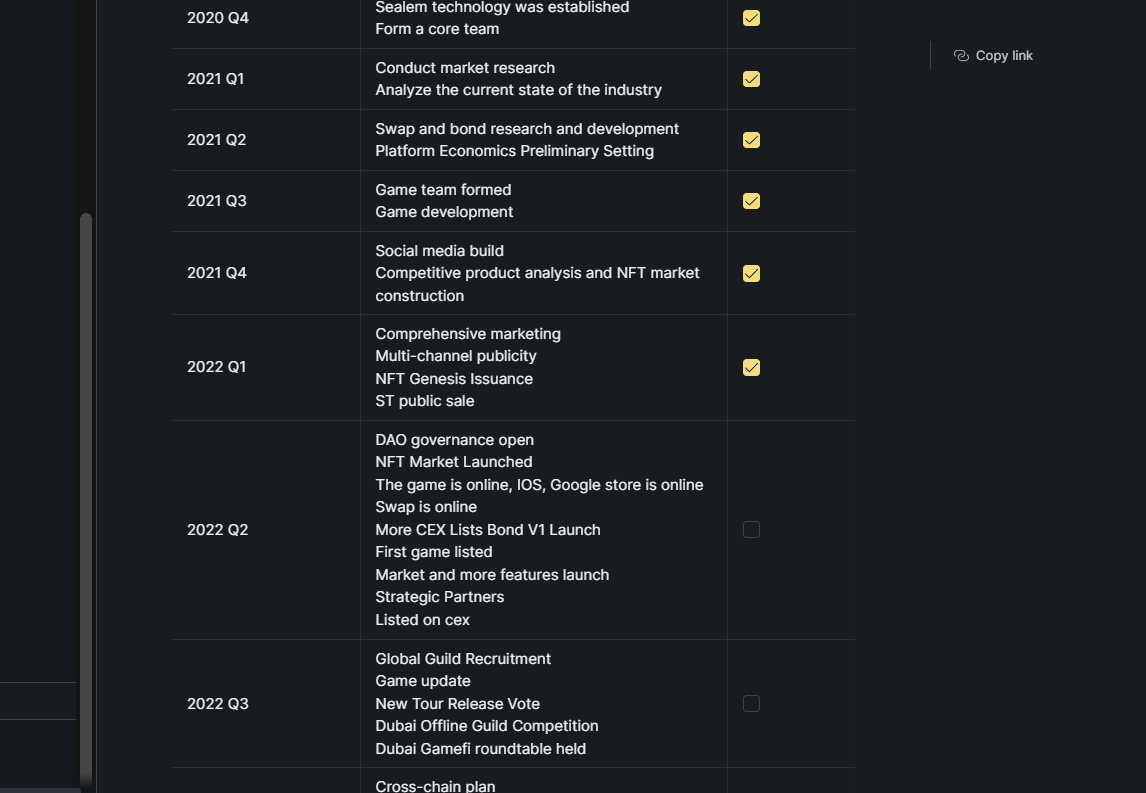Click the "Game team formed" text
The image size is (1146, 793).
(x=443, y=190)
